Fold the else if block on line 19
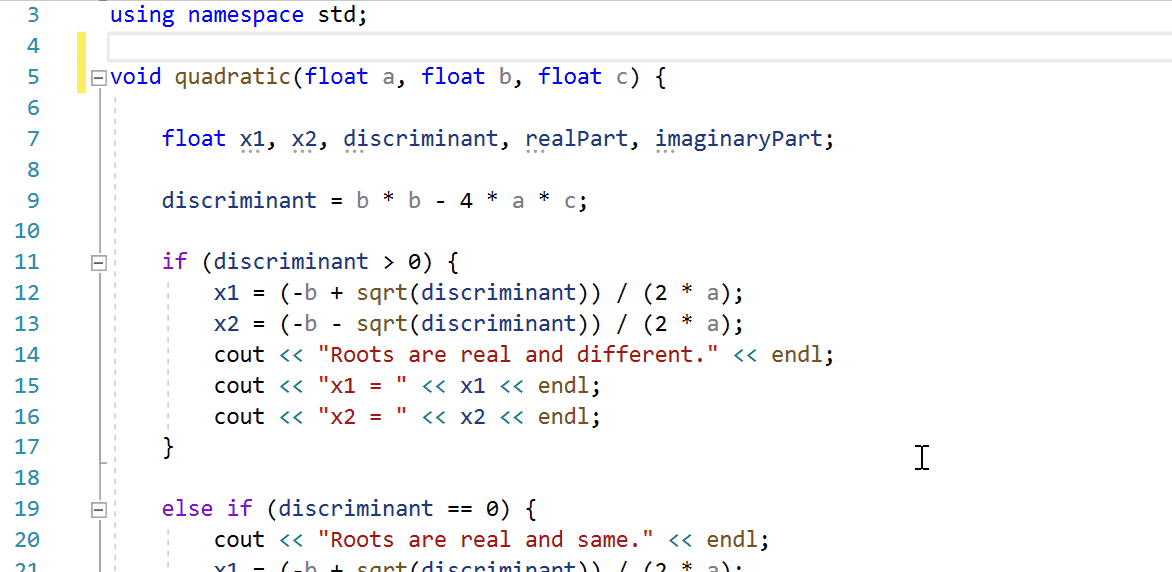 pyautogui.click(x=97, y=509)
